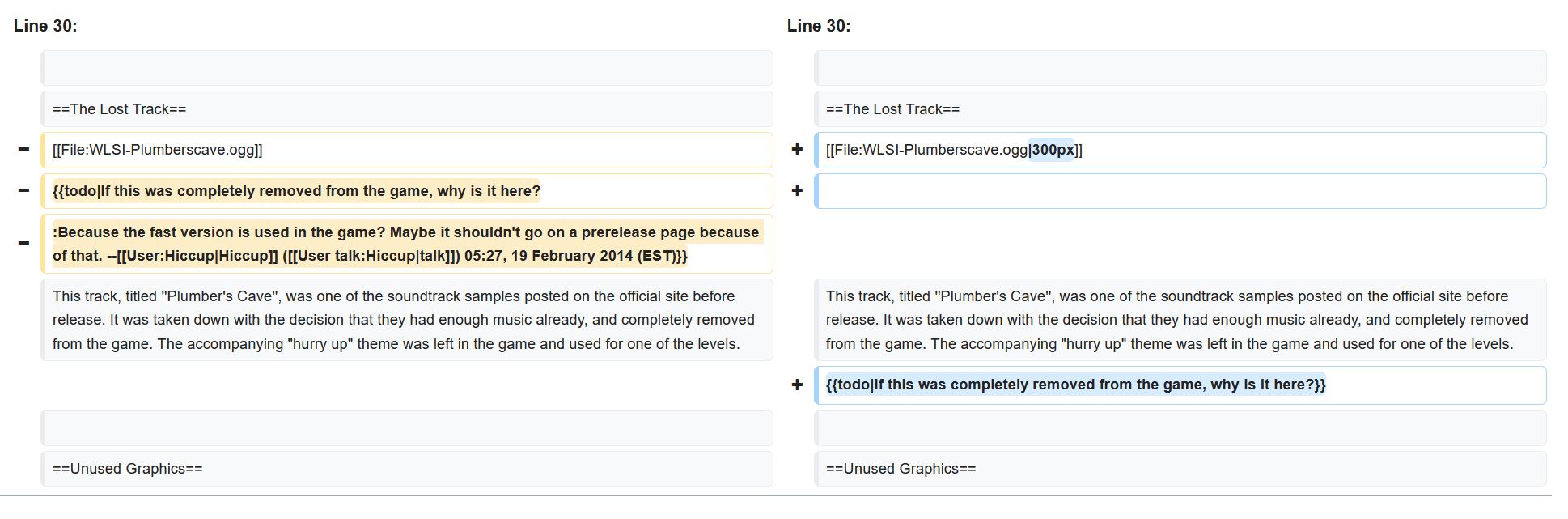The image size is (1568, 519).
Task: Click the added todo text ending with '?}}'
Action: click(1075, 385)
